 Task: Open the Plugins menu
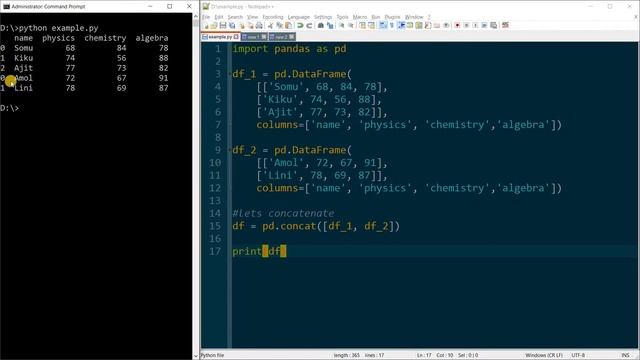(x=393, y=17)
